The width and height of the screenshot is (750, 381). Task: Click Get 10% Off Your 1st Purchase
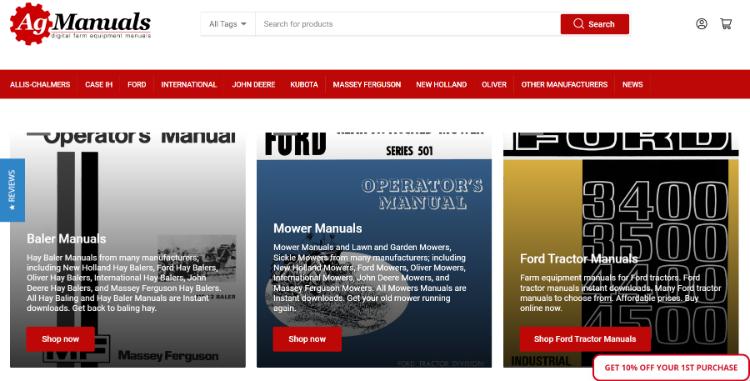tap(671, 367)
